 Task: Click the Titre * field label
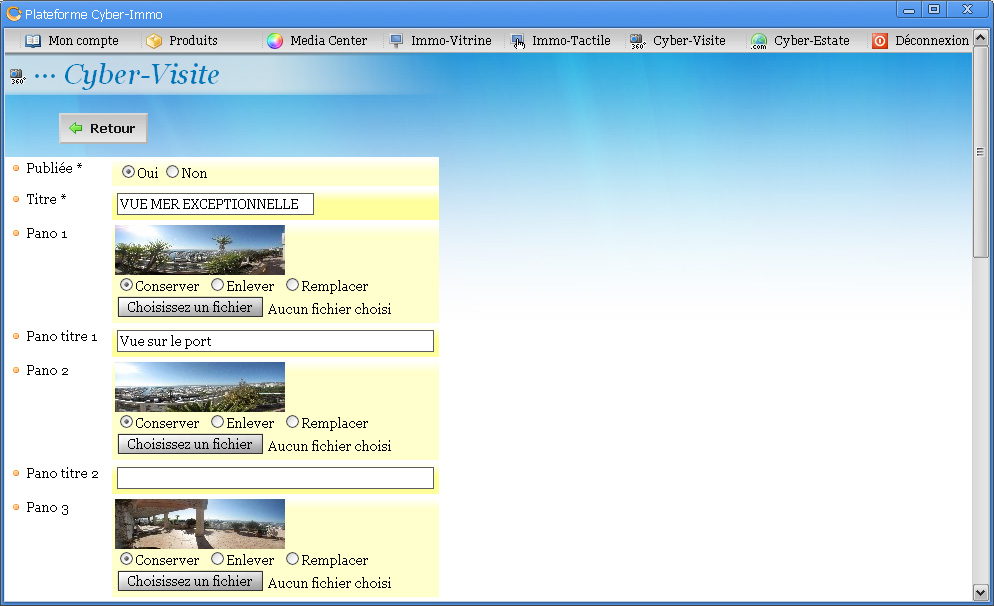[46, 200]
